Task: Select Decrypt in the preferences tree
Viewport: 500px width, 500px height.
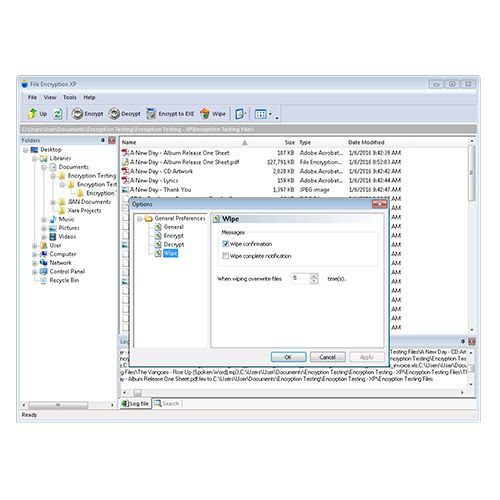Action: click(174, 244)
